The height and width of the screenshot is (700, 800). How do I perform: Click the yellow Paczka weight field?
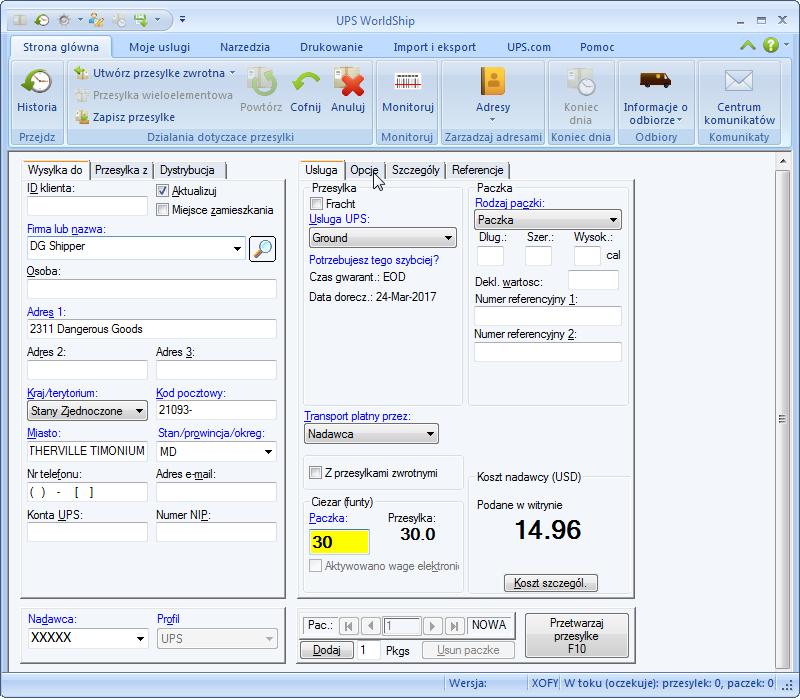tap(339, 542)
